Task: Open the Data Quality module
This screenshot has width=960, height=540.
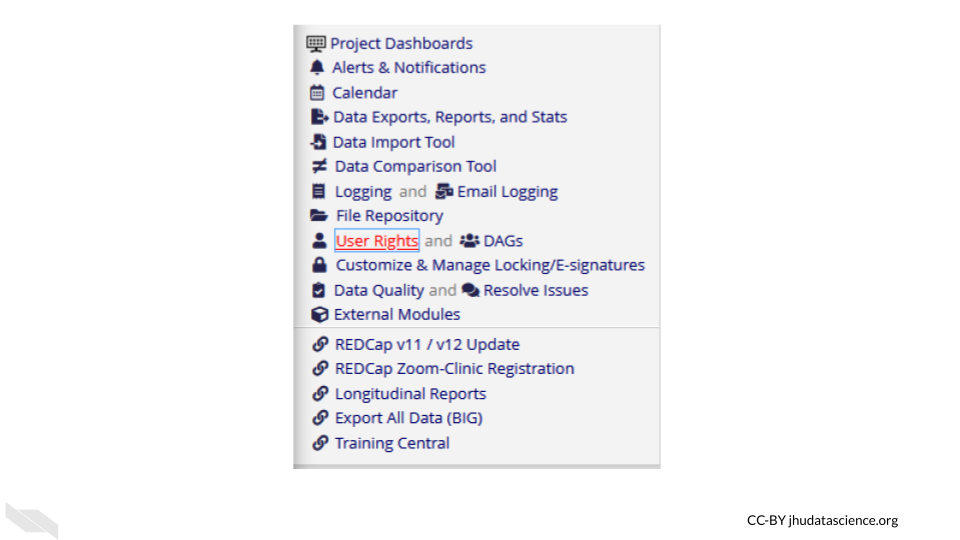Action: [379, 290]
